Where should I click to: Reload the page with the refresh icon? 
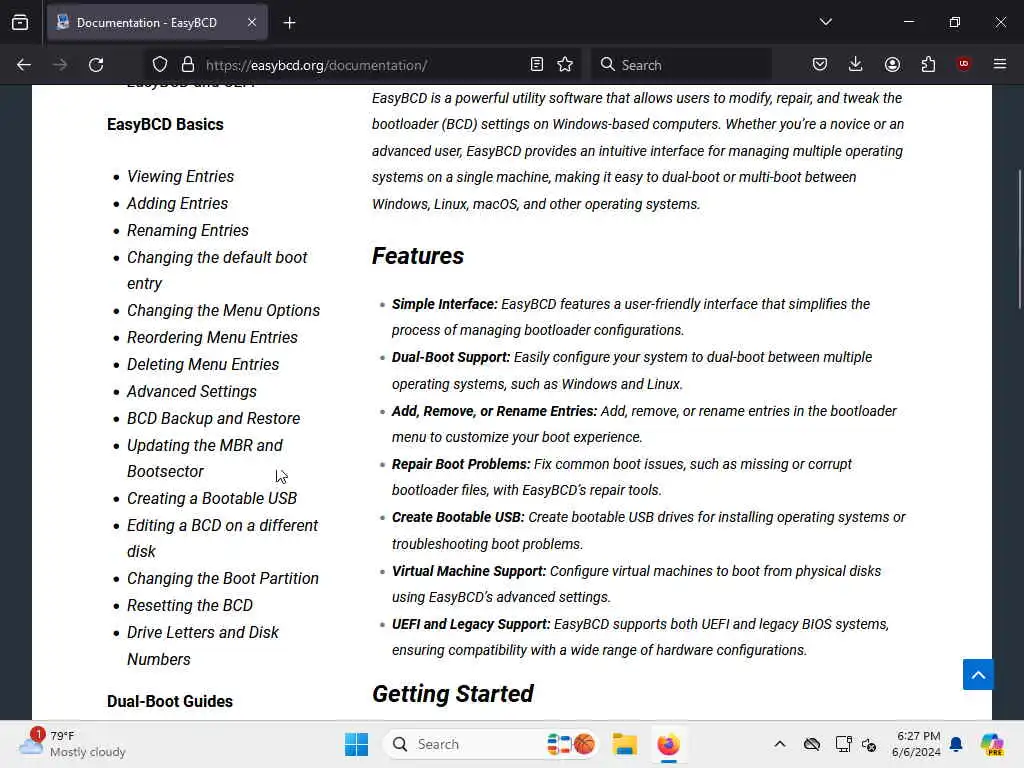[x=96, y=65]
